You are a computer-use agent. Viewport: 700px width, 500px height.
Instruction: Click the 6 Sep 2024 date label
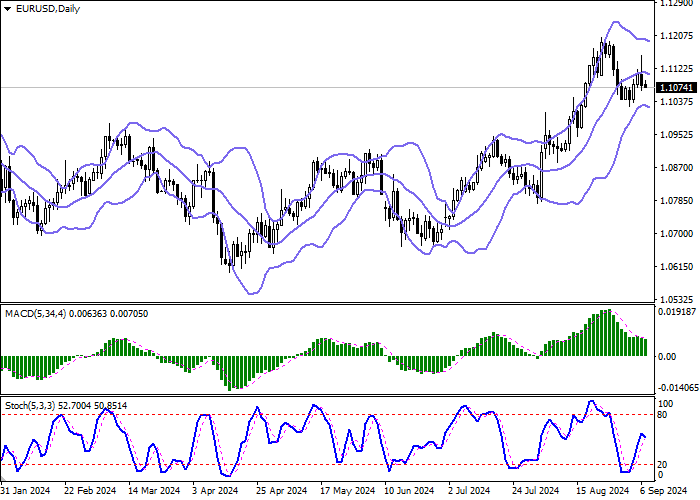pyautogui.click(x=663, y=491)
